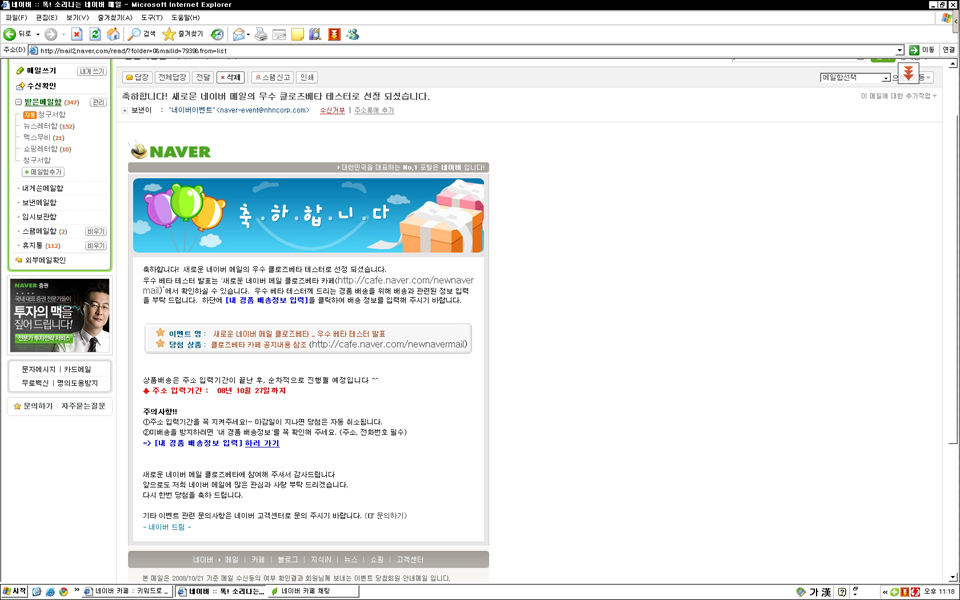The width and height of the screenshot is (960, 600).
Task: Open the 파일(F) menu
Action: (x=16, y=18)
